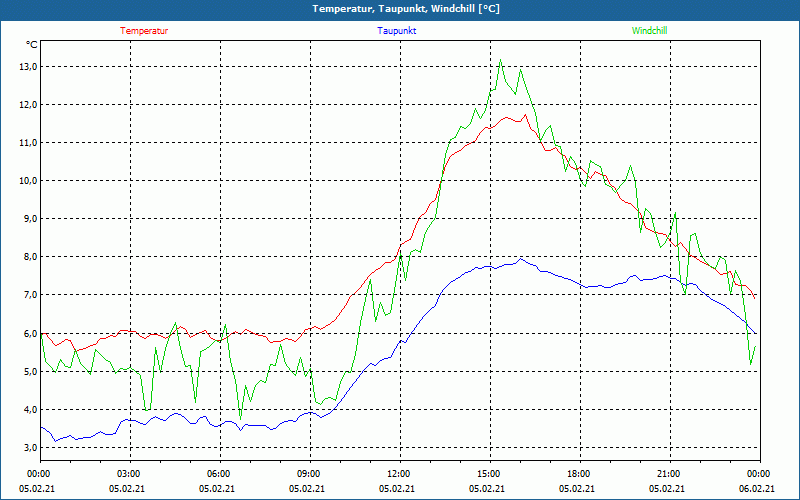
Task: Pick the 12:00 time marker on the x-axis
Action: coord(398,474)
